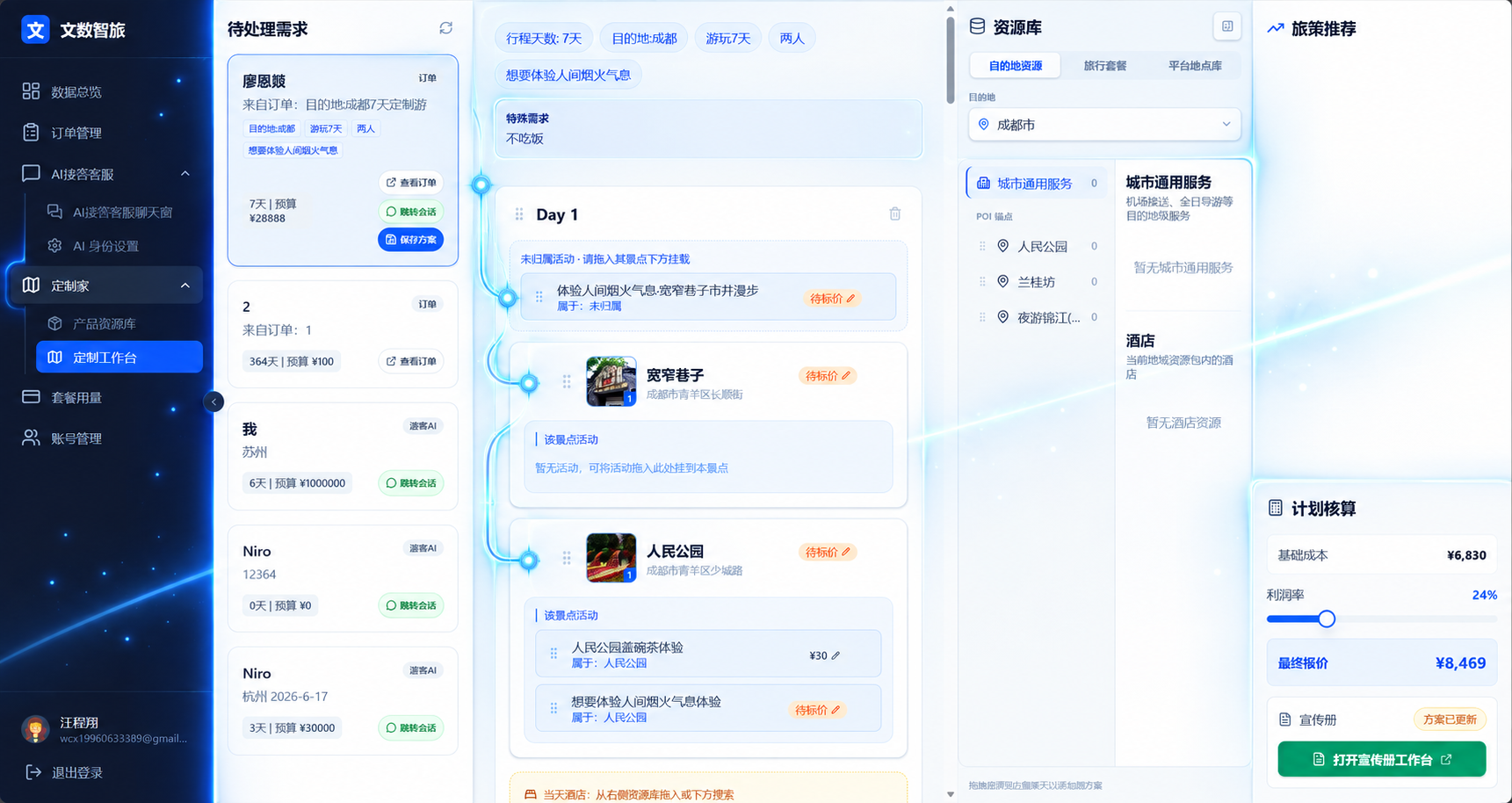1512x803 pixels.
Task: Click 待标价 tag on 宽窄巷子
Action: pos(828,375)
